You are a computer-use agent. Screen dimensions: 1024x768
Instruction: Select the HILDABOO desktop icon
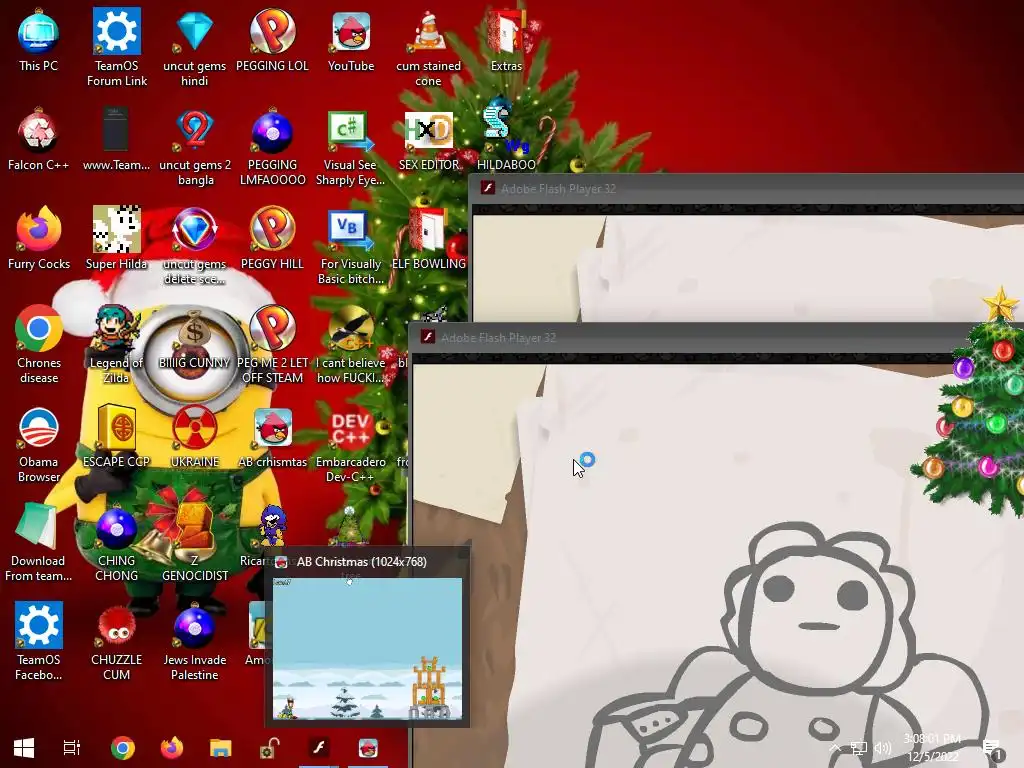(x=506, y=135)
